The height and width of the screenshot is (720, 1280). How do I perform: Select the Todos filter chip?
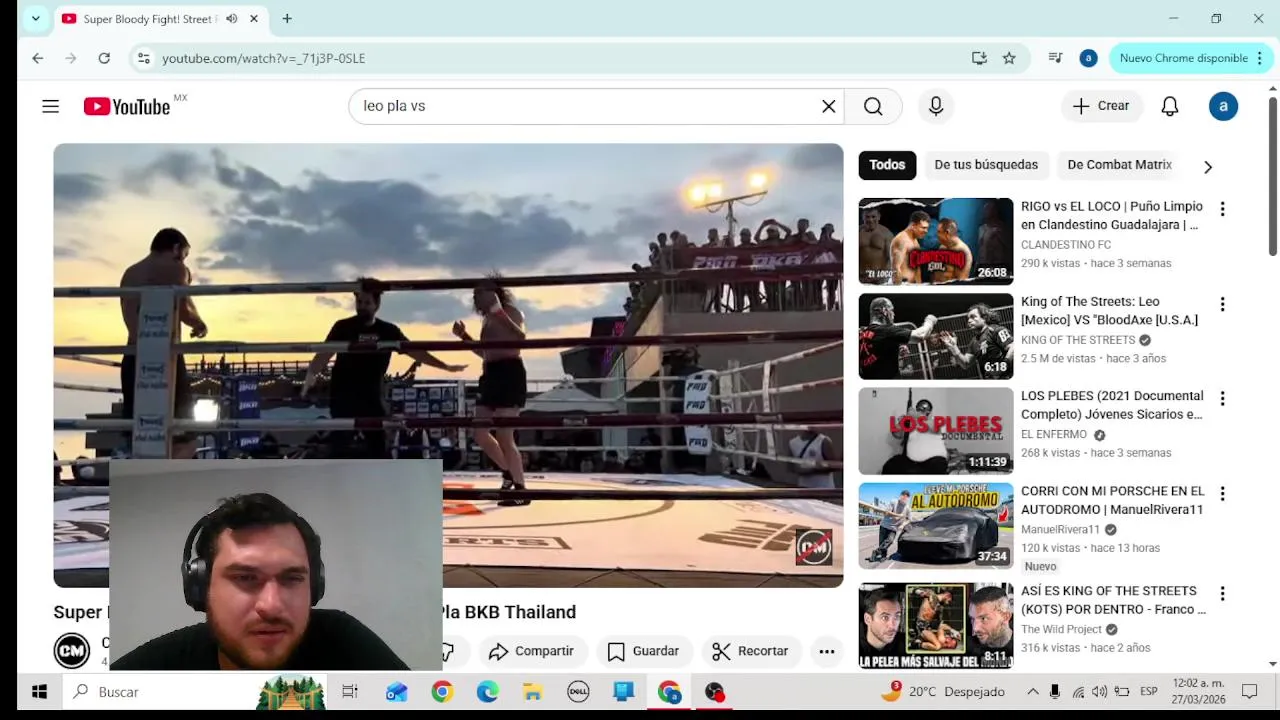click(x=887, y=165)
